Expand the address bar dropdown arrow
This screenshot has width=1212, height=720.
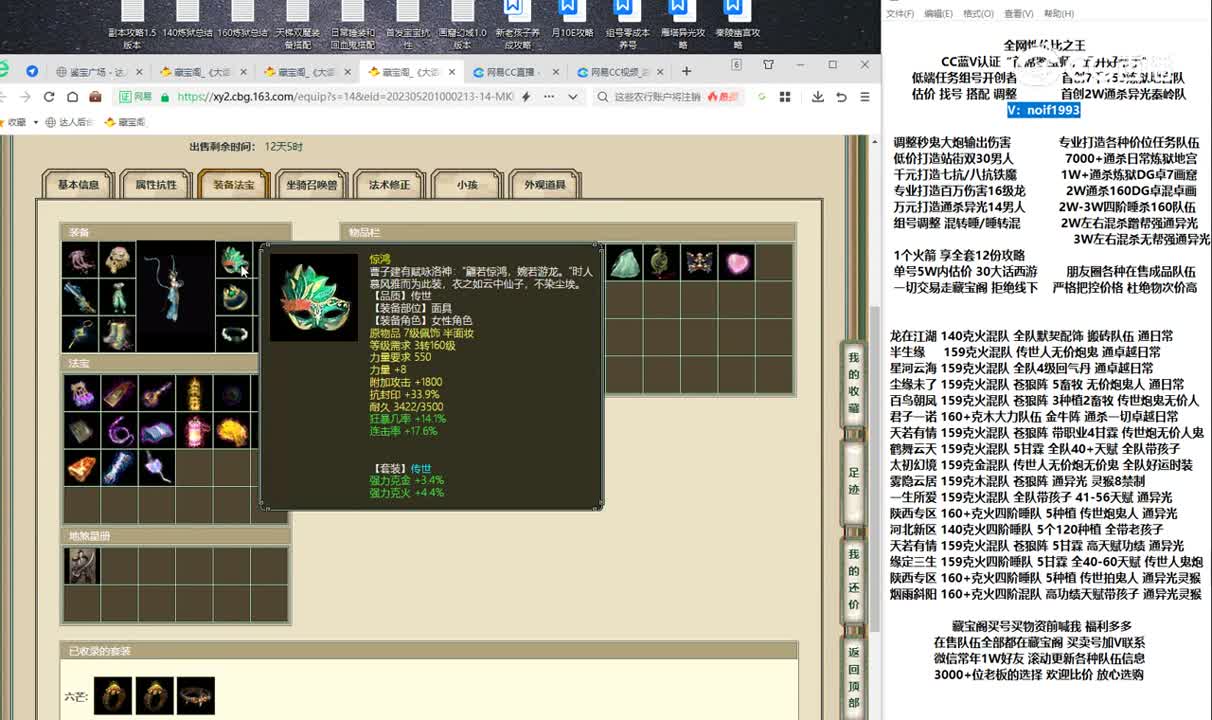point(573,97)
